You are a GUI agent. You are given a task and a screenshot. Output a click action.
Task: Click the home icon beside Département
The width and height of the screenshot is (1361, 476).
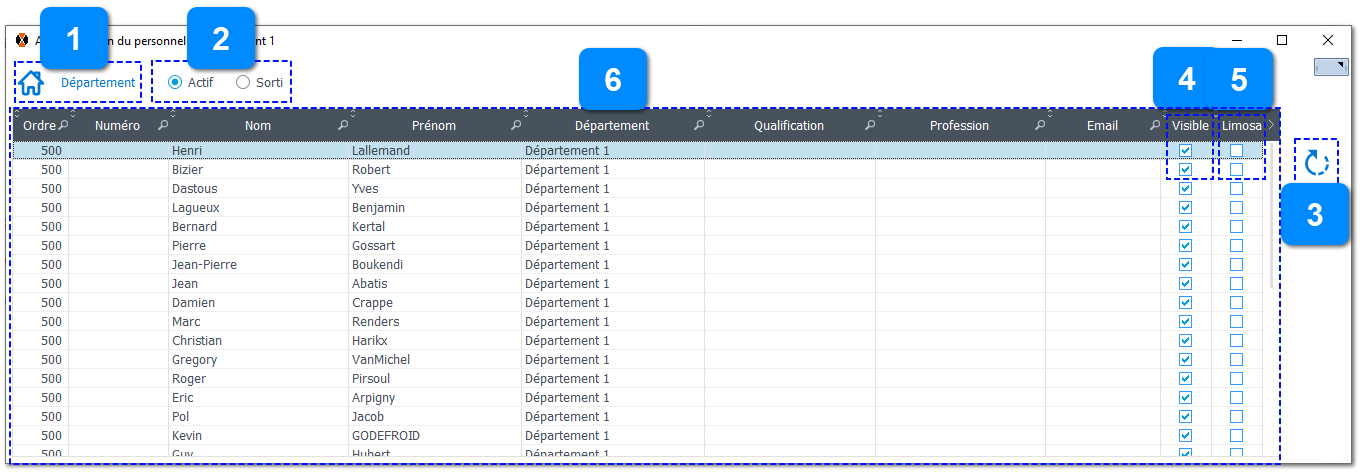31,83
